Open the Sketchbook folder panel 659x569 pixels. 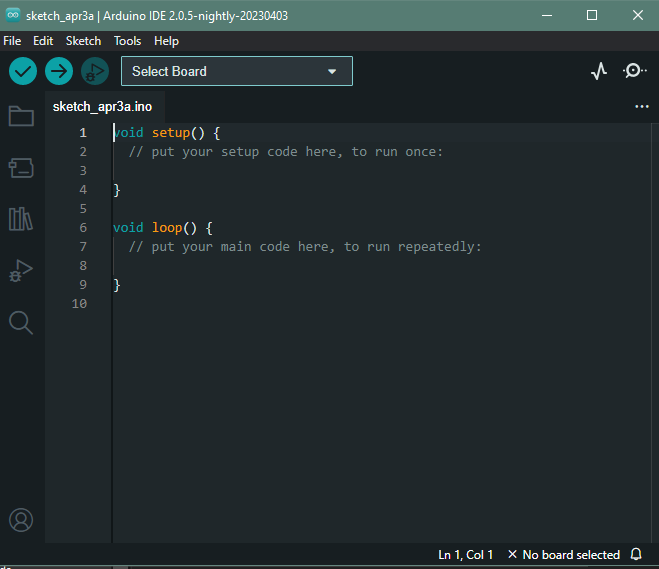pyautogui.click(x=21, y=116)
